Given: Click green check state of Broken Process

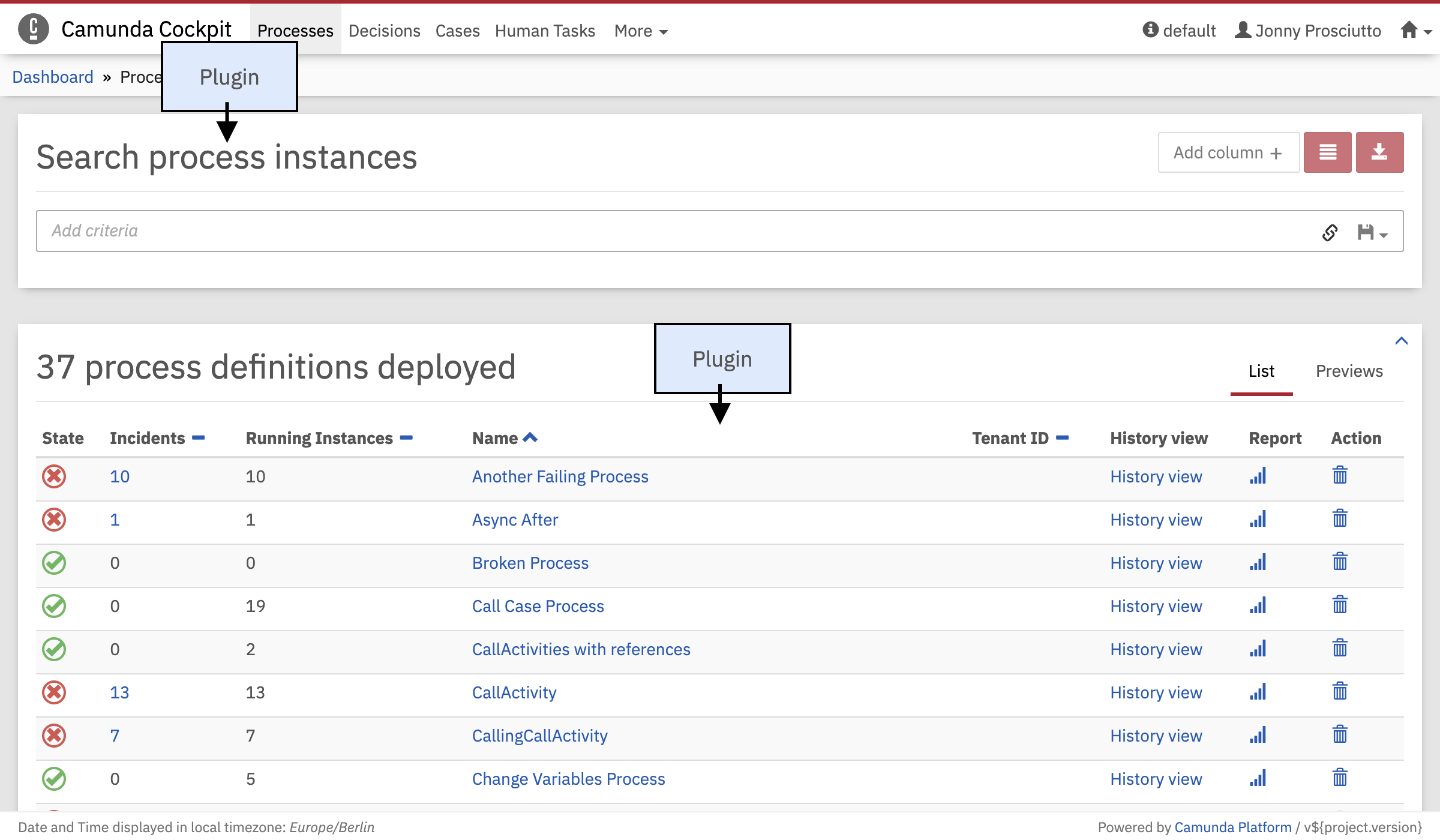Looking at the screenshot, I should tap(54, 563).
